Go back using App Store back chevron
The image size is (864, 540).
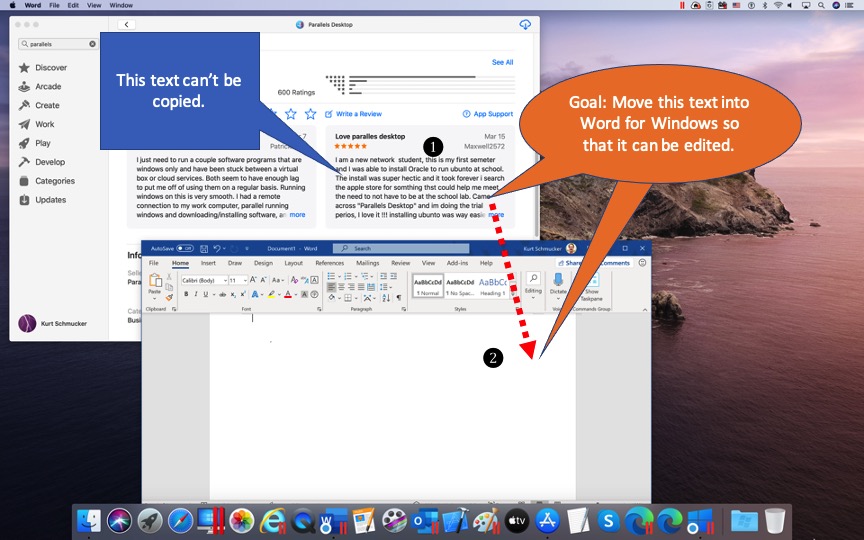coord(127,25)
